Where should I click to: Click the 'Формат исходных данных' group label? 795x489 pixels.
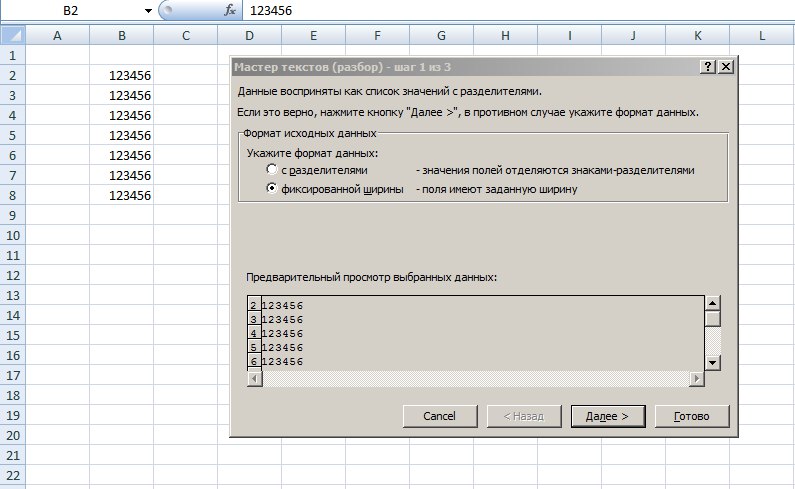(309, 133)
